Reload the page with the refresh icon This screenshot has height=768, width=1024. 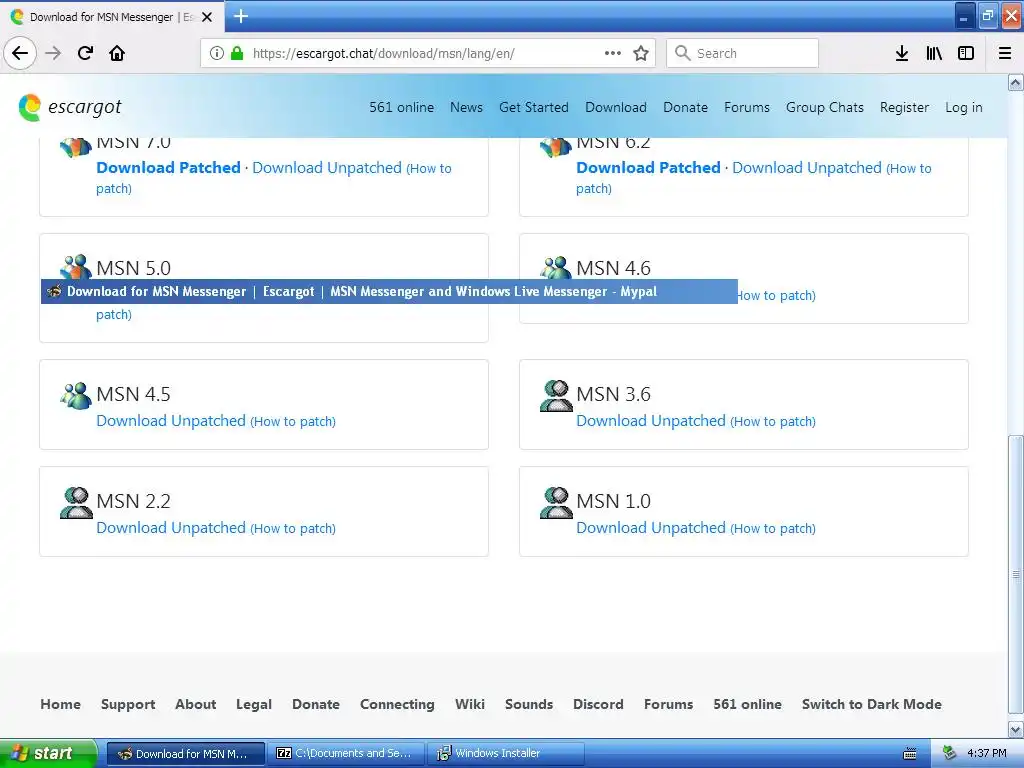[x=85, y=53]
